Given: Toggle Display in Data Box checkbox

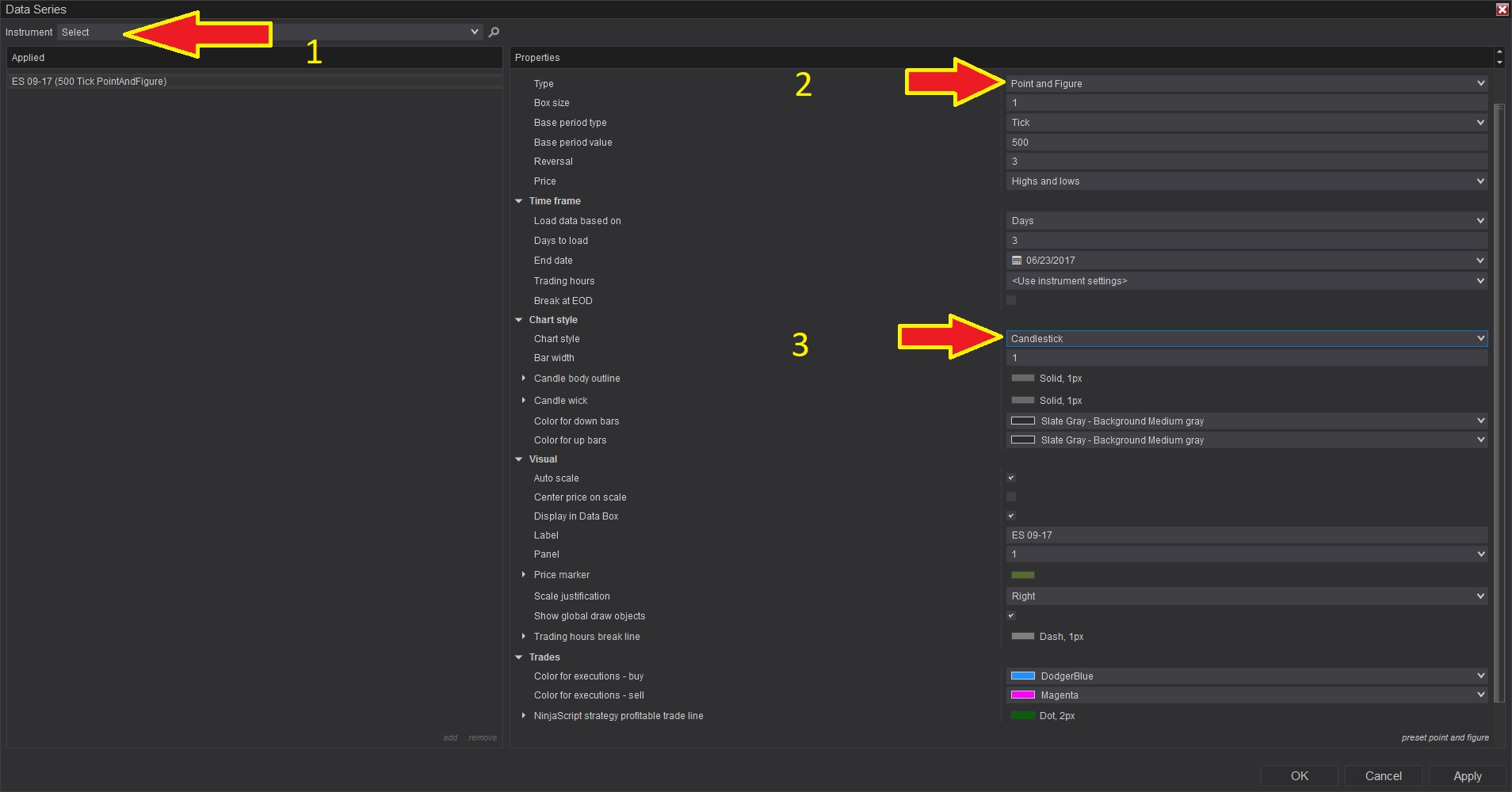Looking at the screenshot, I should tap(1011, 516).
